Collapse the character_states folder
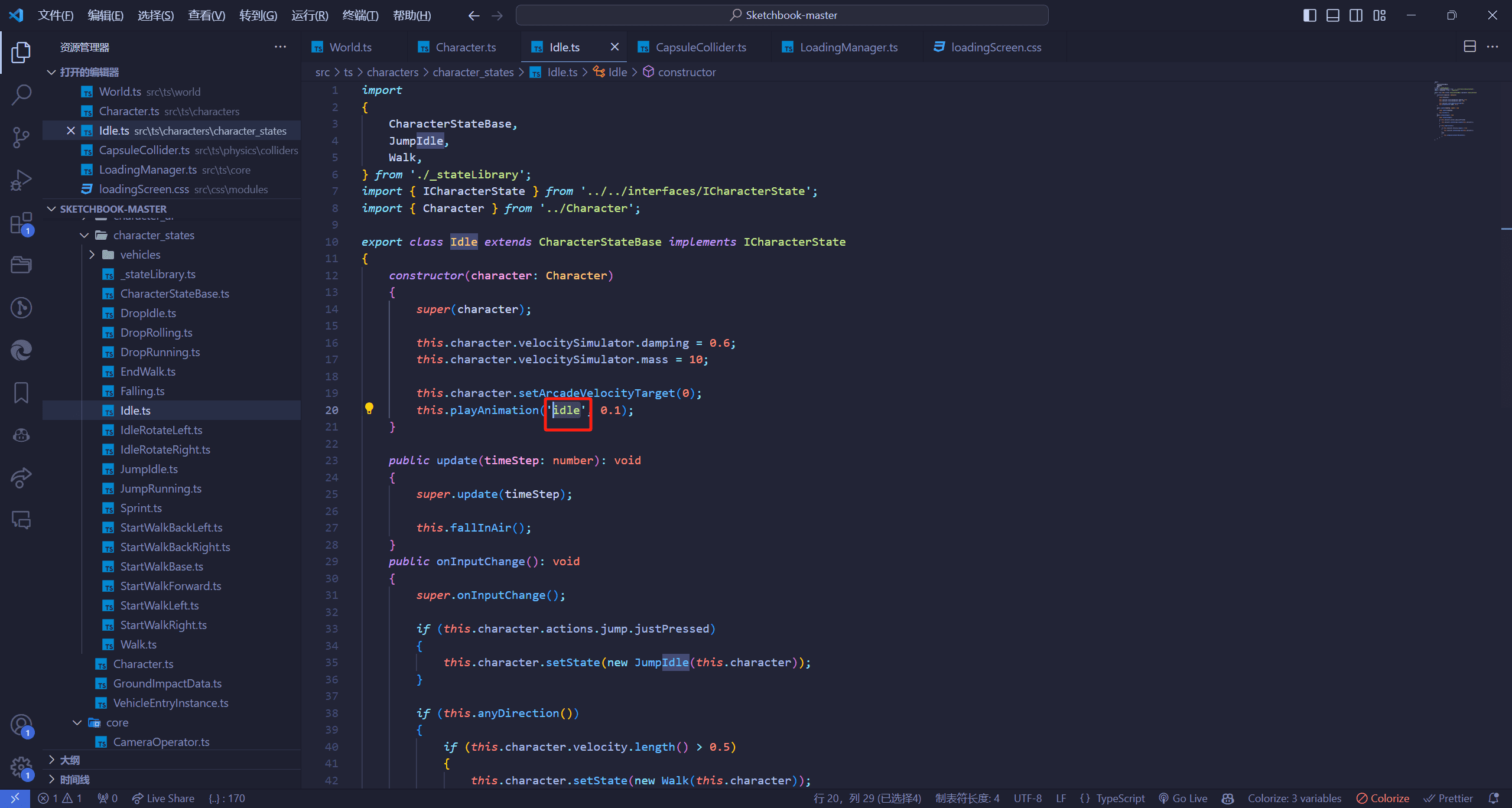Screen dimensions: 1512x808 [x=84, y=235]
